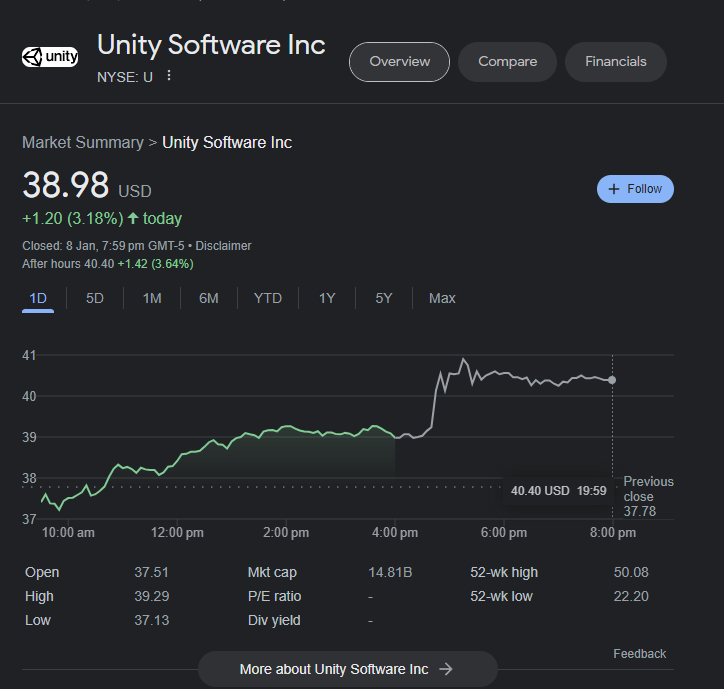Click the 40.40 USD 19:59 tooltip
Screen dimensions: 724x689
[x=558, y=490]
